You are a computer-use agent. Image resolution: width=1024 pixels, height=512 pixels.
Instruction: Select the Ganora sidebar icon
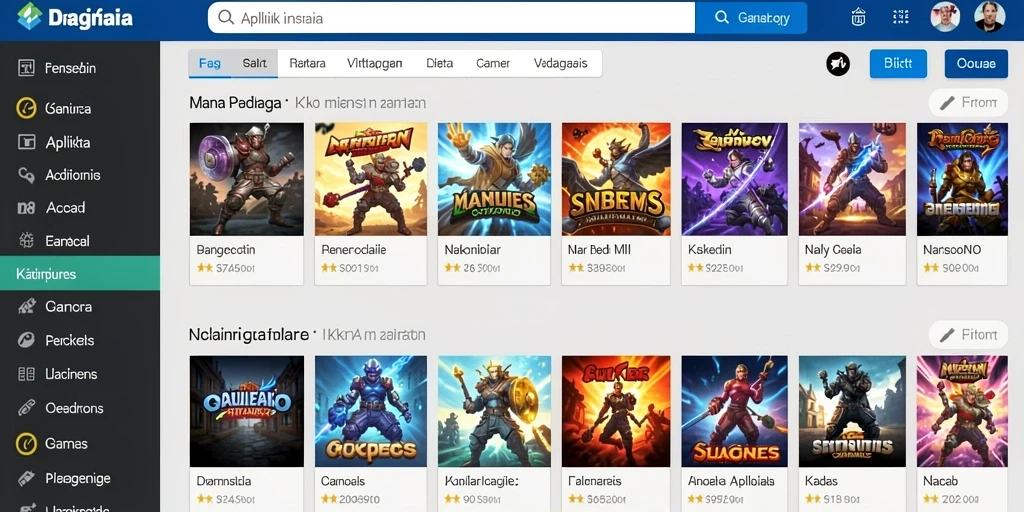coord(26,306)
